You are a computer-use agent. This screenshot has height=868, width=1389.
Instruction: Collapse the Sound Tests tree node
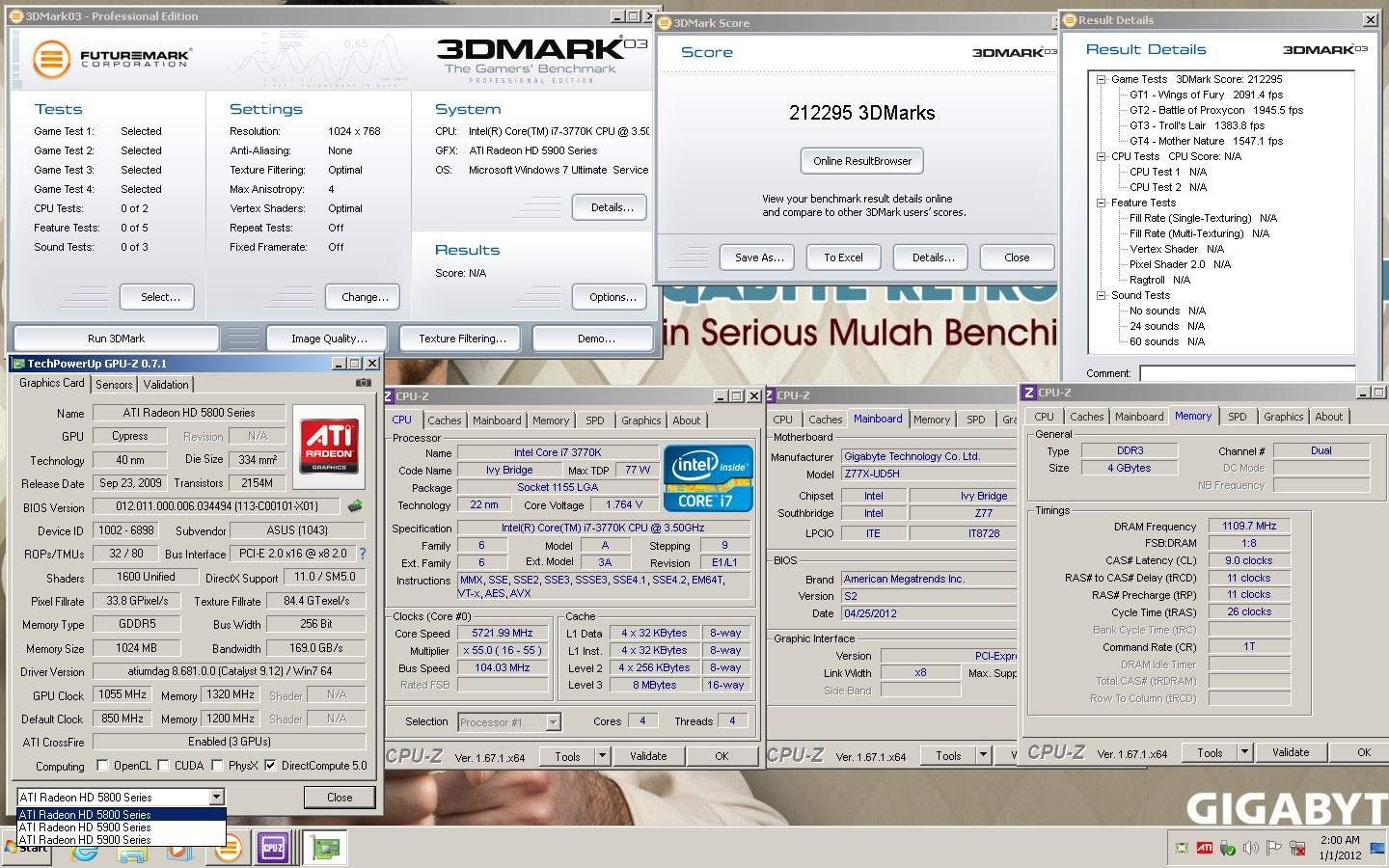click(x=1101, y=295)
